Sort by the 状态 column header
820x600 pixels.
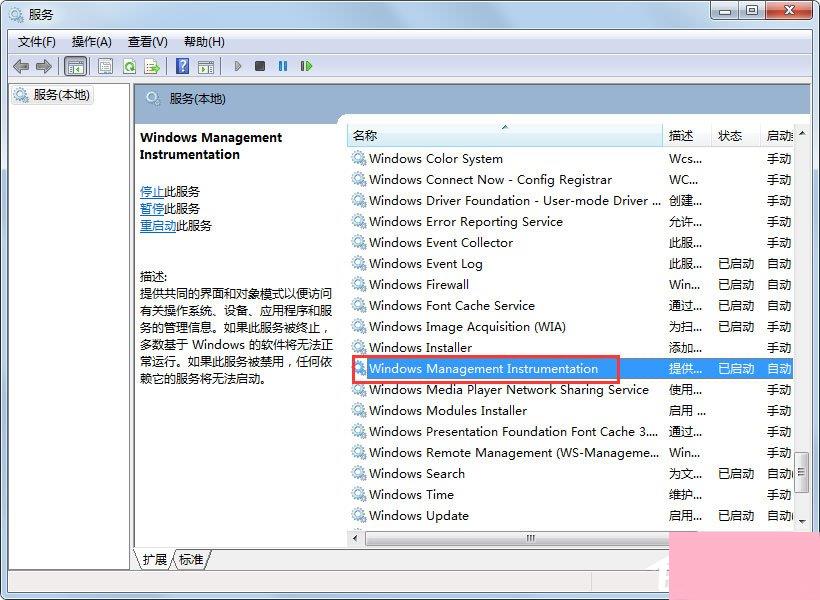click(736, 136)
